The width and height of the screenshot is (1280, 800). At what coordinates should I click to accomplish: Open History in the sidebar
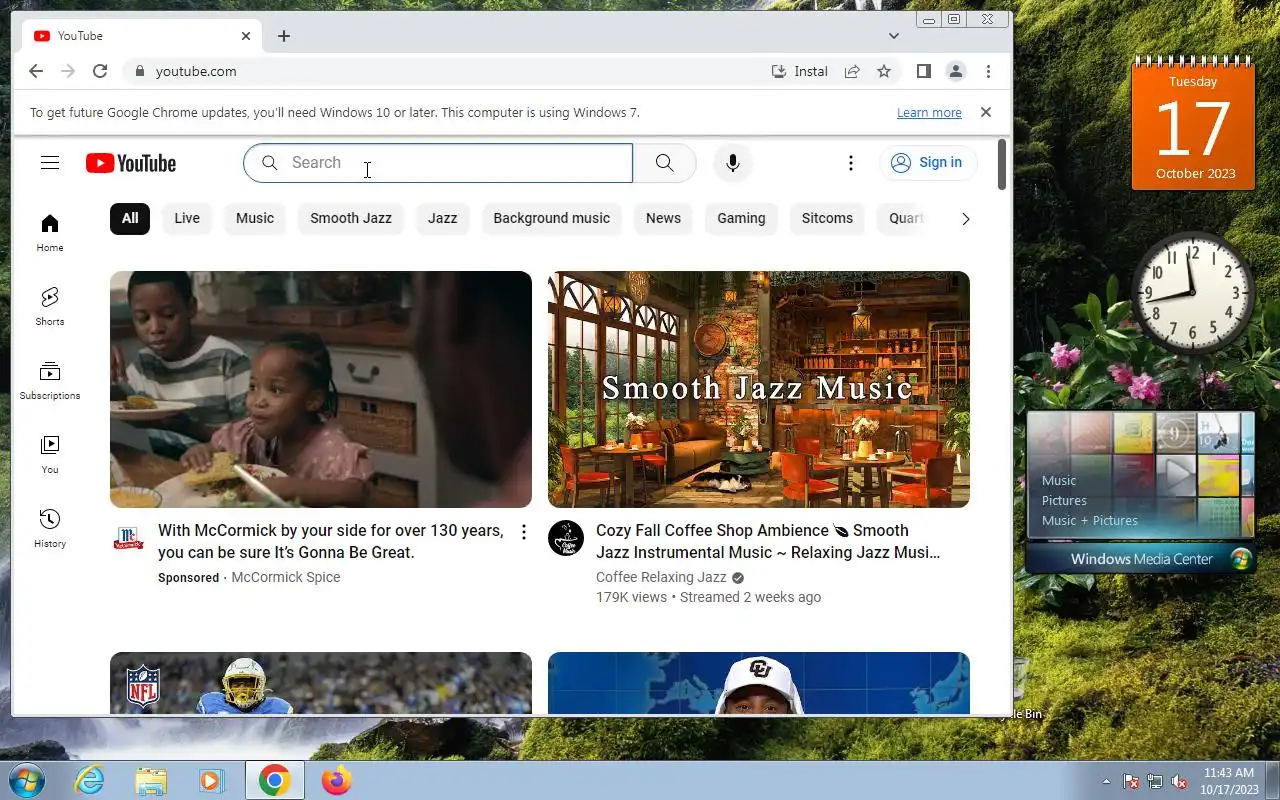tap(50, 529)
